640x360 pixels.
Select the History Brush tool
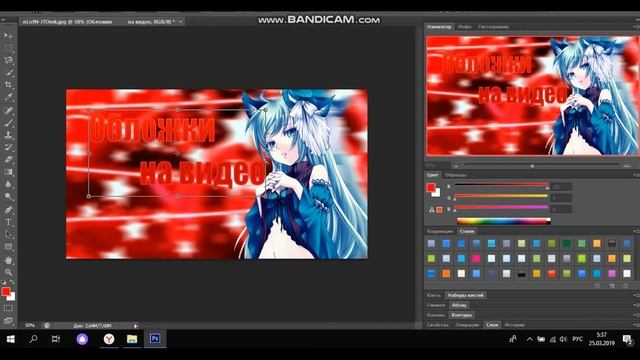(x=8, y=147)
